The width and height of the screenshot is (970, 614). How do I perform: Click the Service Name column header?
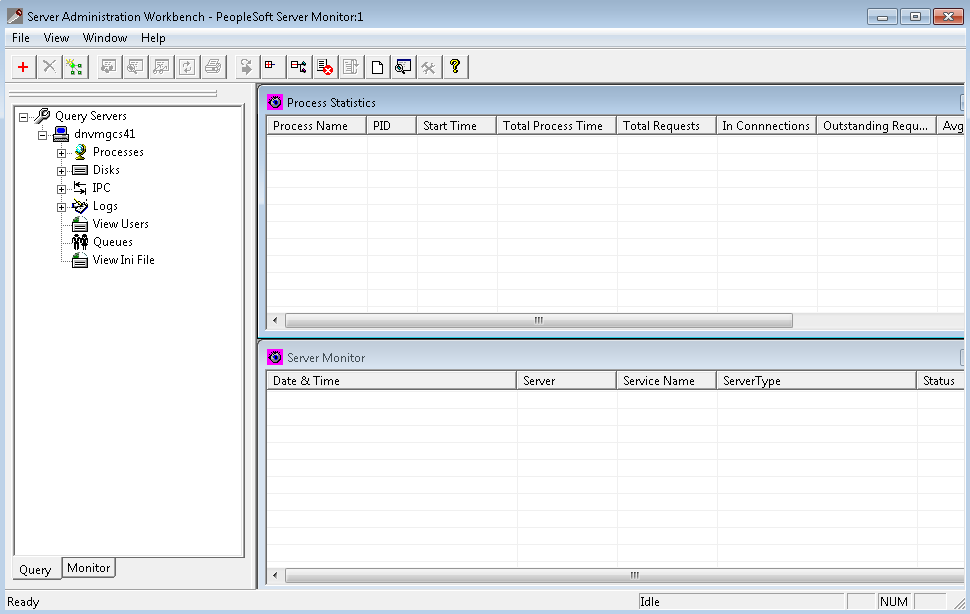pos(666,381)
